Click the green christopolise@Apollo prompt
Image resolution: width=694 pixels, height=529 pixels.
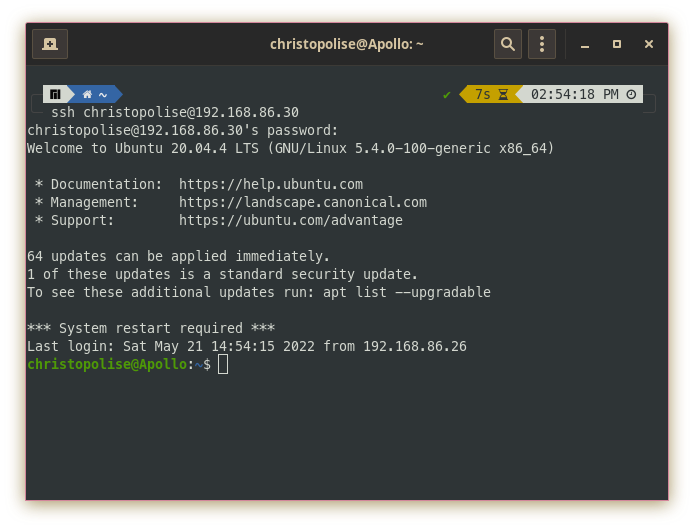click(x=107, y=364)
